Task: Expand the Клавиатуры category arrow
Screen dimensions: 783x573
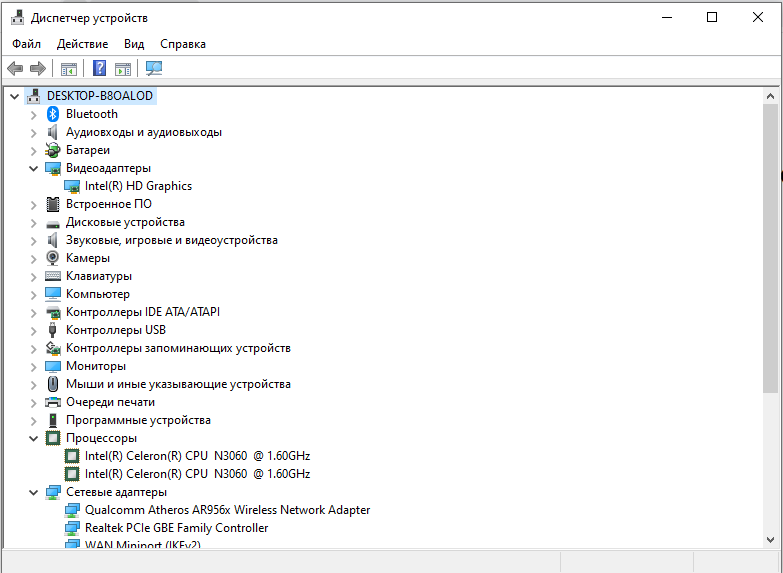Action: click(33, 276)
